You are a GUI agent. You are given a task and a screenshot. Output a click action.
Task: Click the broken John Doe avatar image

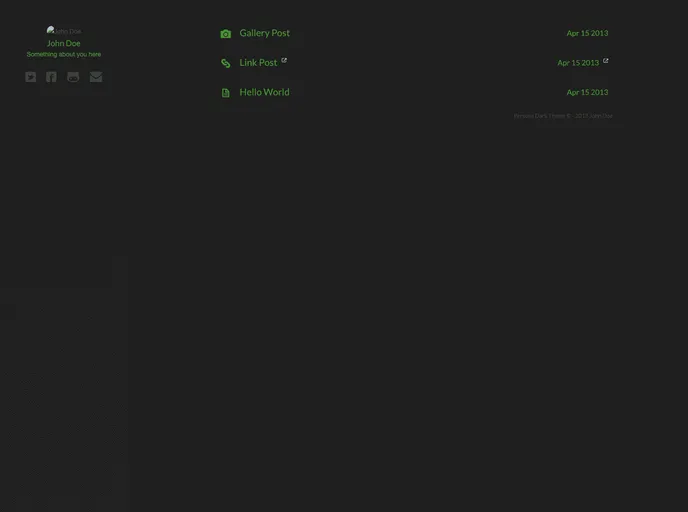point(64,30)
